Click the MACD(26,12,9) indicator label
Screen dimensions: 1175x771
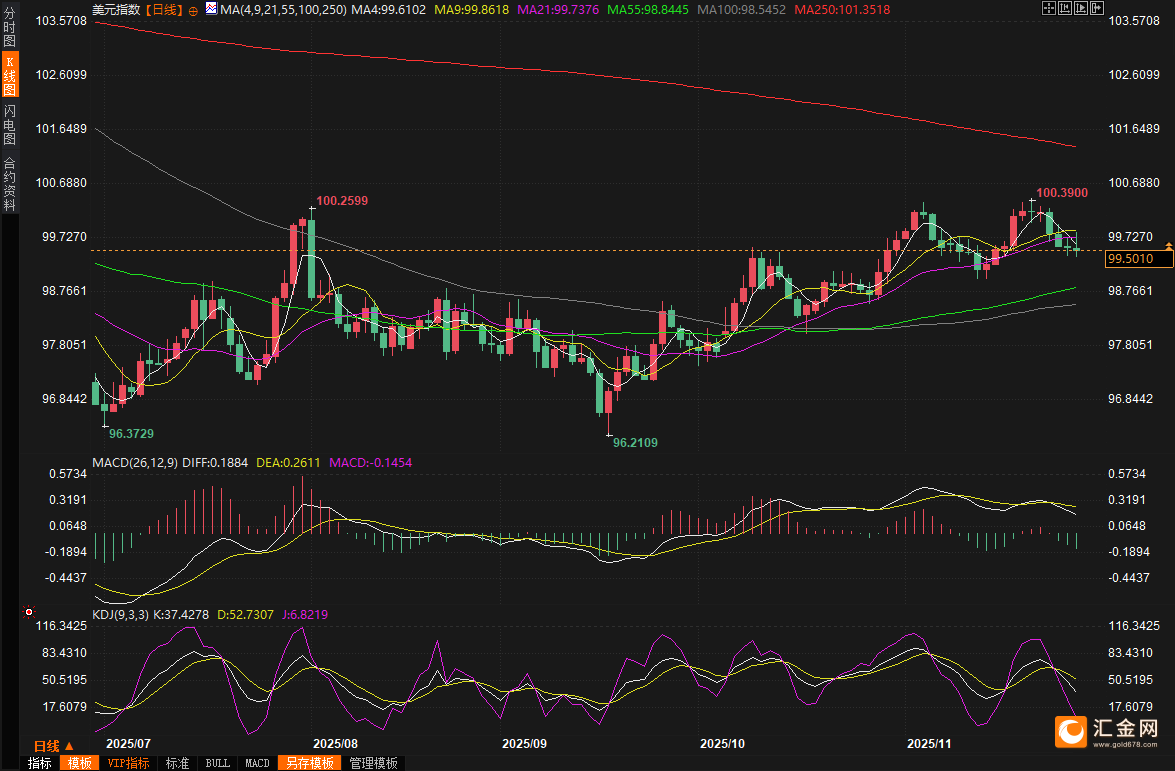[x=135, y=462]
